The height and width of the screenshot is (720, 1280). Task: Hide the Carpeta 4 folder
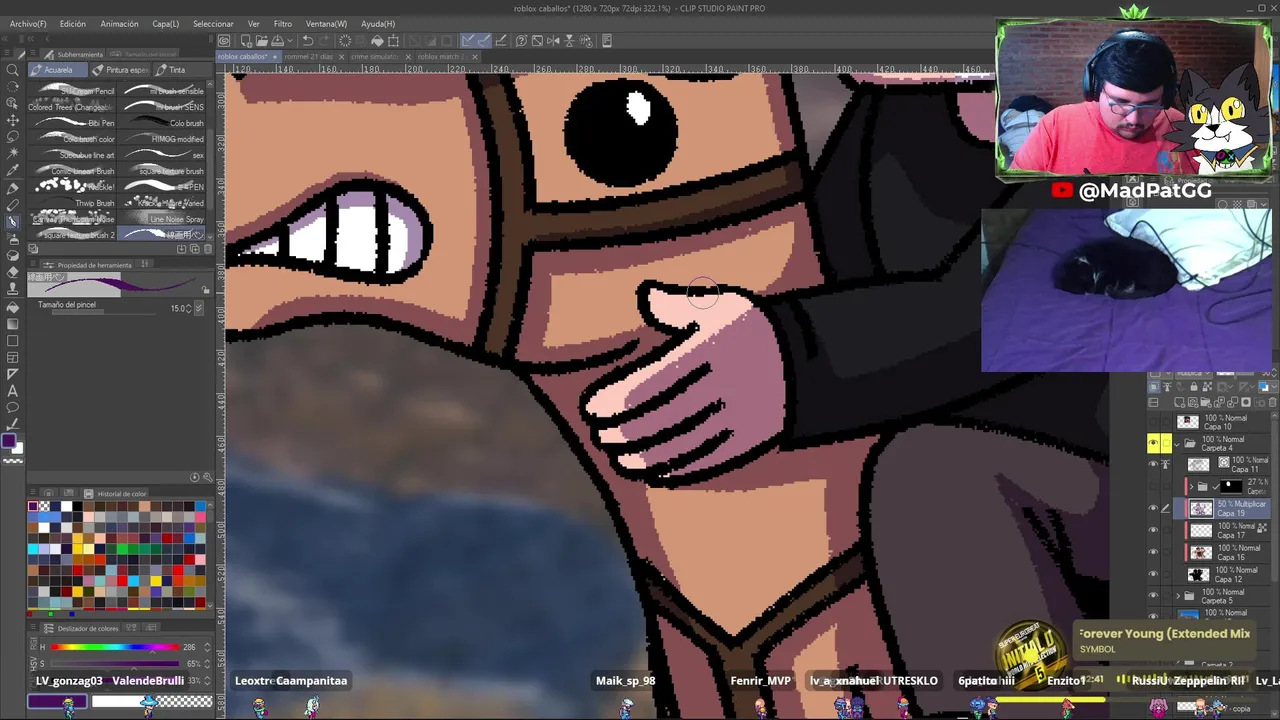(x=1153, y=443)
